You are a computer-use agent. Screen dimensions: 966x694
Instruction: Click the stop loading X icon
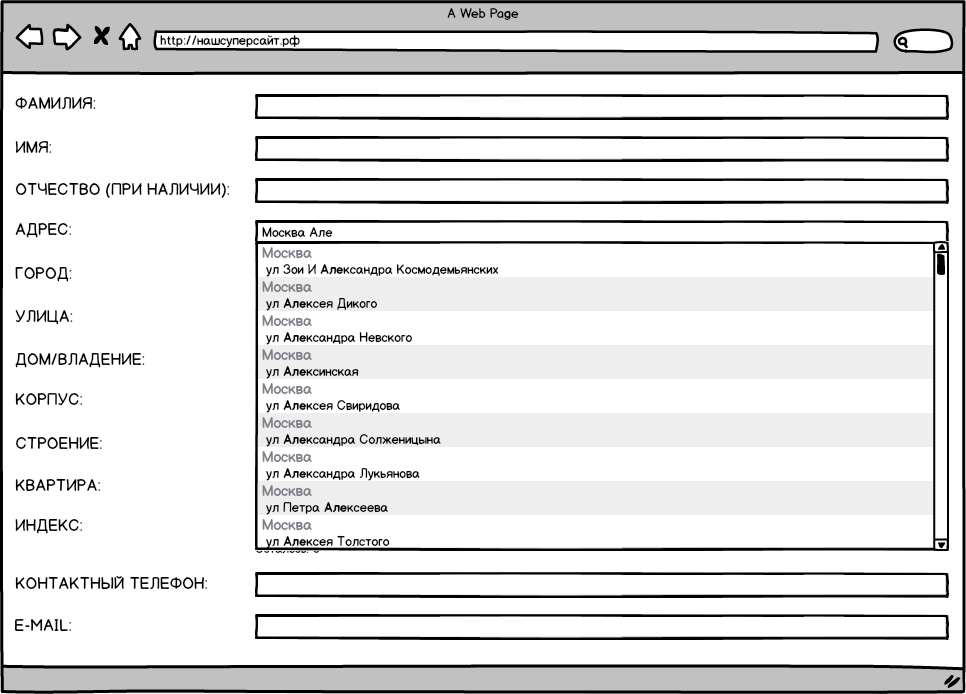coord(101,36)
